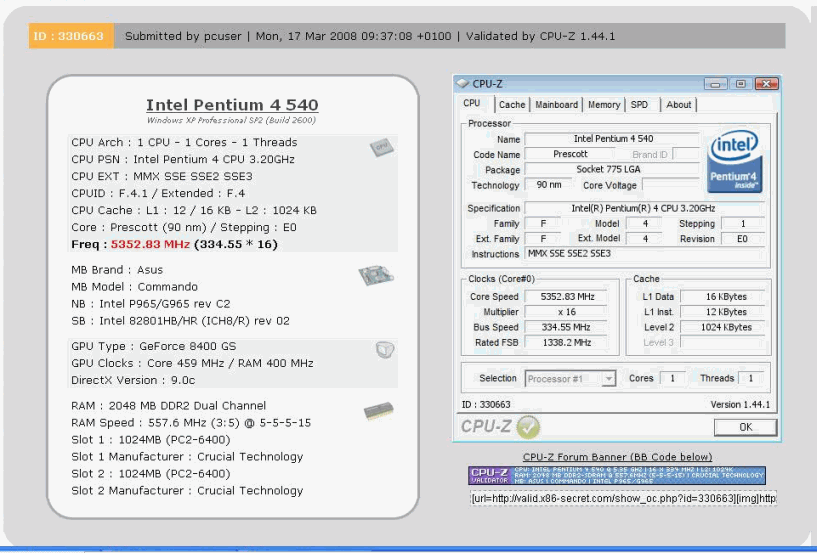The width and height of the screenshot is (817, 553).
Task: Maximize the CPU-Z window
Action: [x=740, y=84]
